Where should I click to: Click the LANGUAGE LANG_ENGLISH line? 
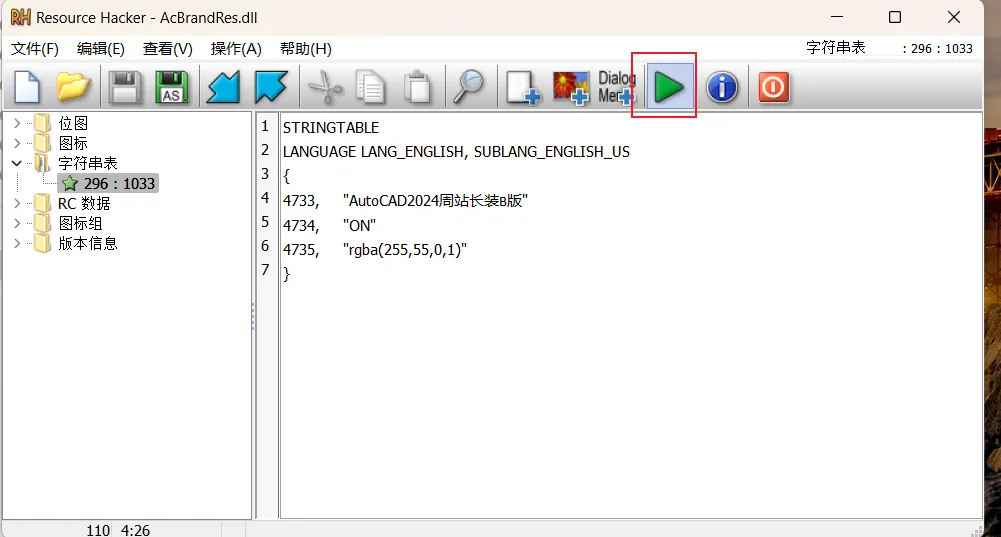[x=456, y=152]
